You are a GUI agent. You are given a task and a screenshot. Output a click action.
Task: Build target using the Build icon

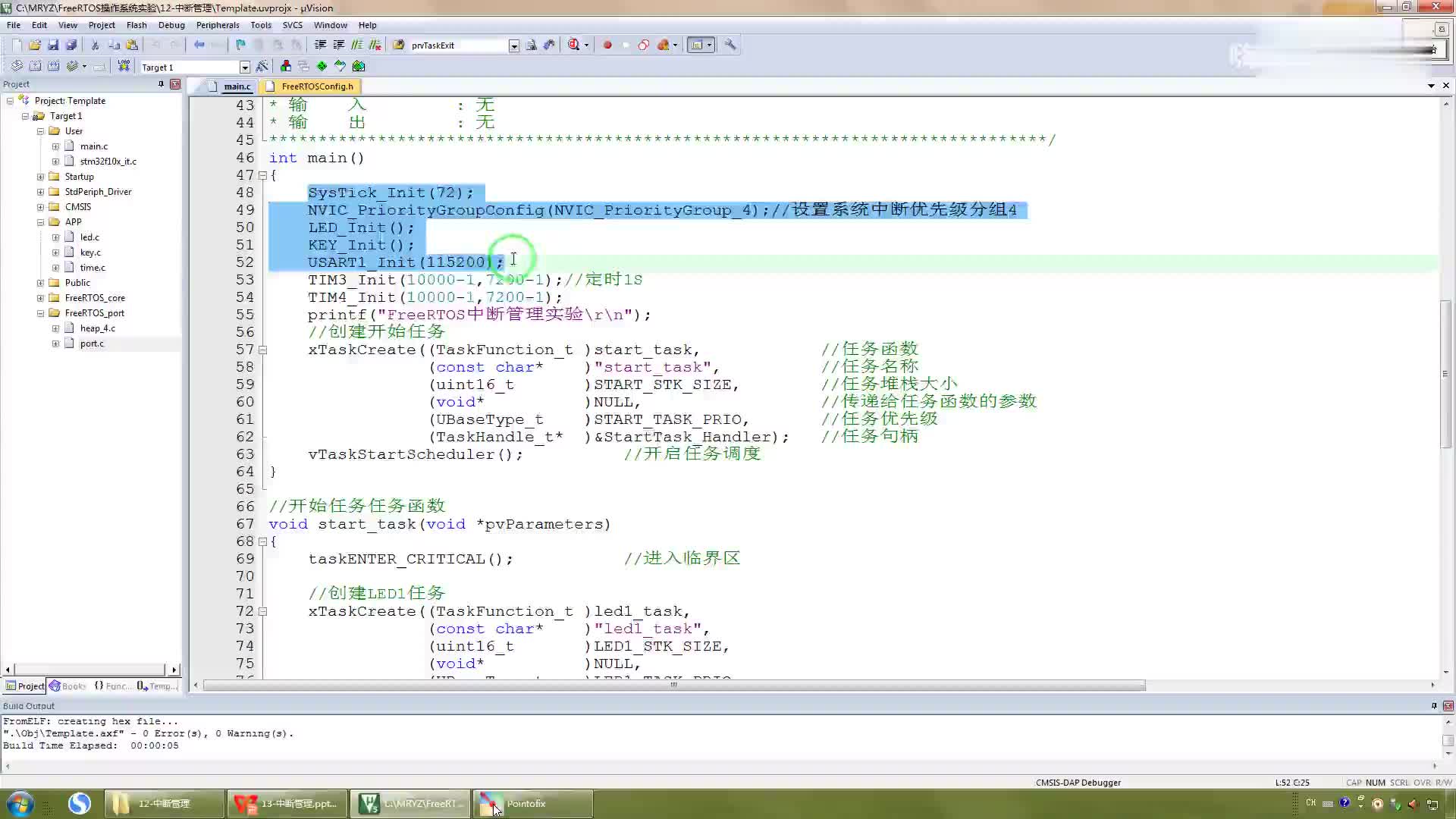coord(35,66)
